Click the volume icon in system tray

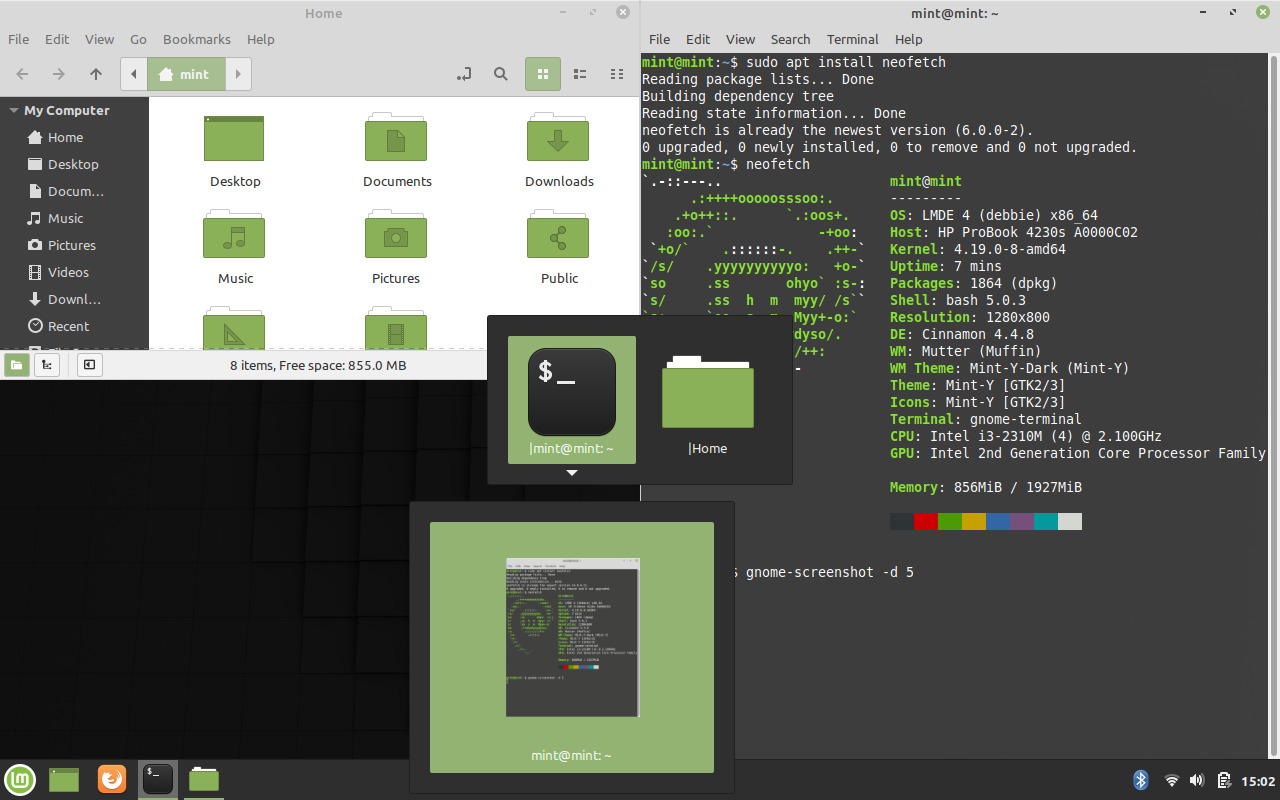click(1196, 779)
